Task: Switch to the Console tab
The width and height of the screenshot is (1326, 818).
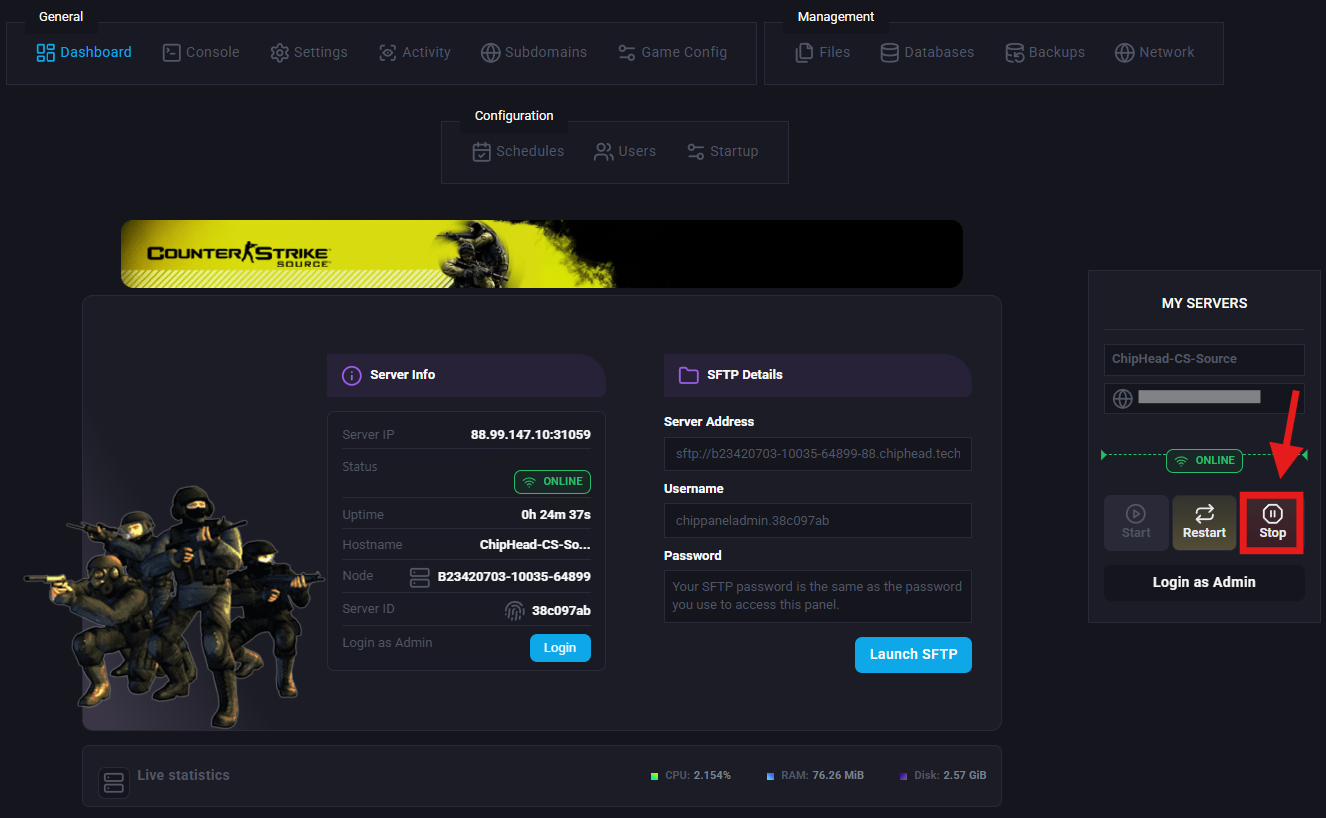Action: [x=201, y=52]
